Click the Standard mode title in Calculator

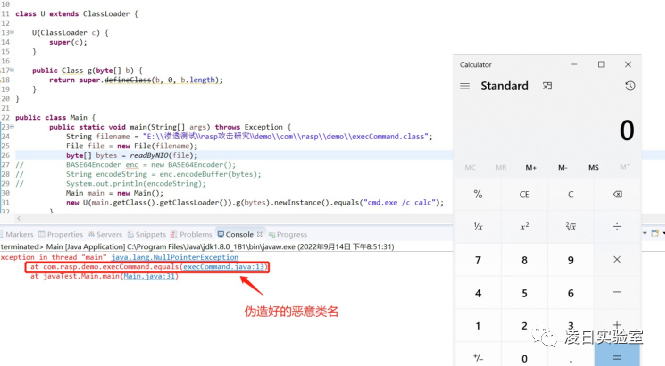tap(504, 86)
